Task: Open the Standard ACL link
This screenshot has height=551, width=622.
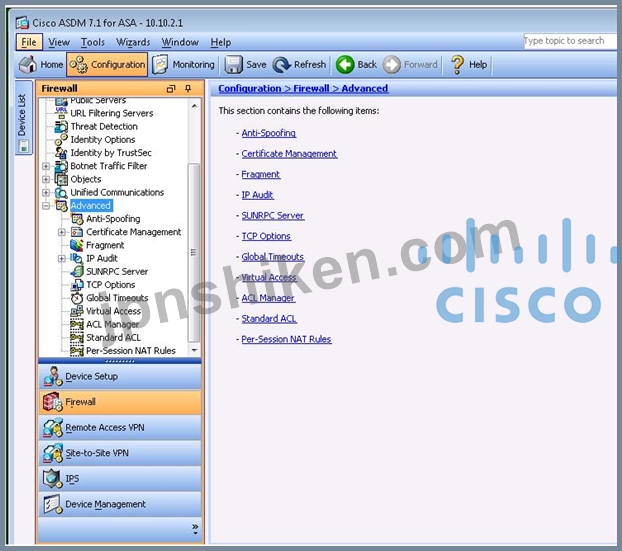Action: [x=269, y=319]
